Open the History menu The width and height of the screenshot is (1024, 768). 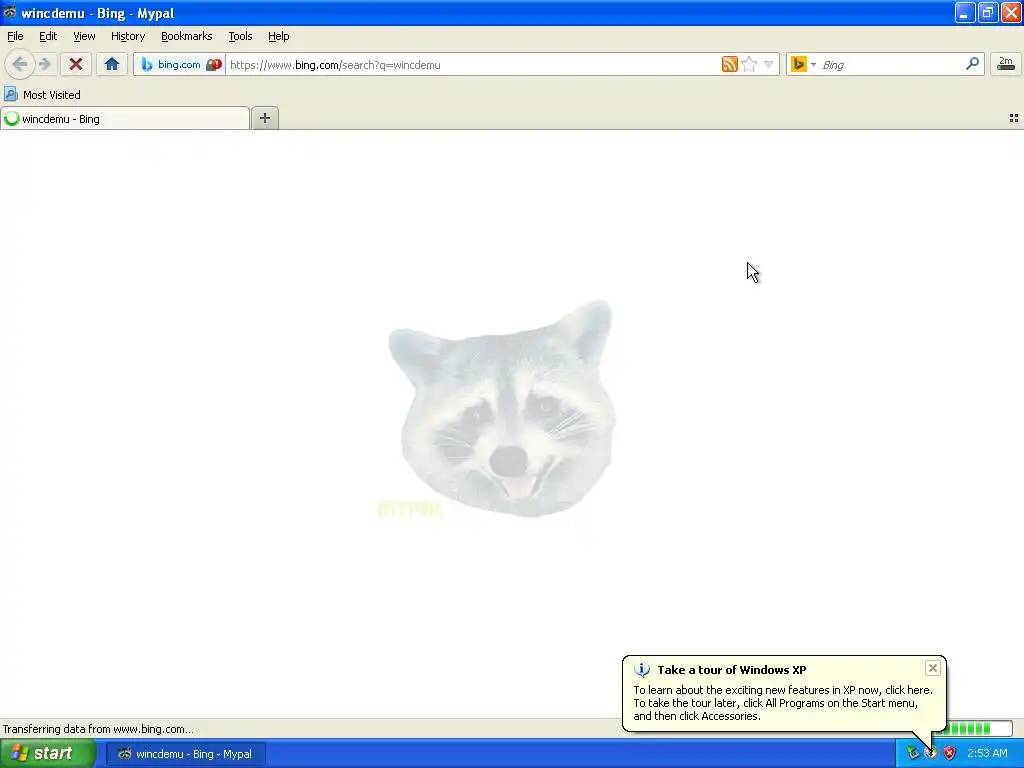128,36
